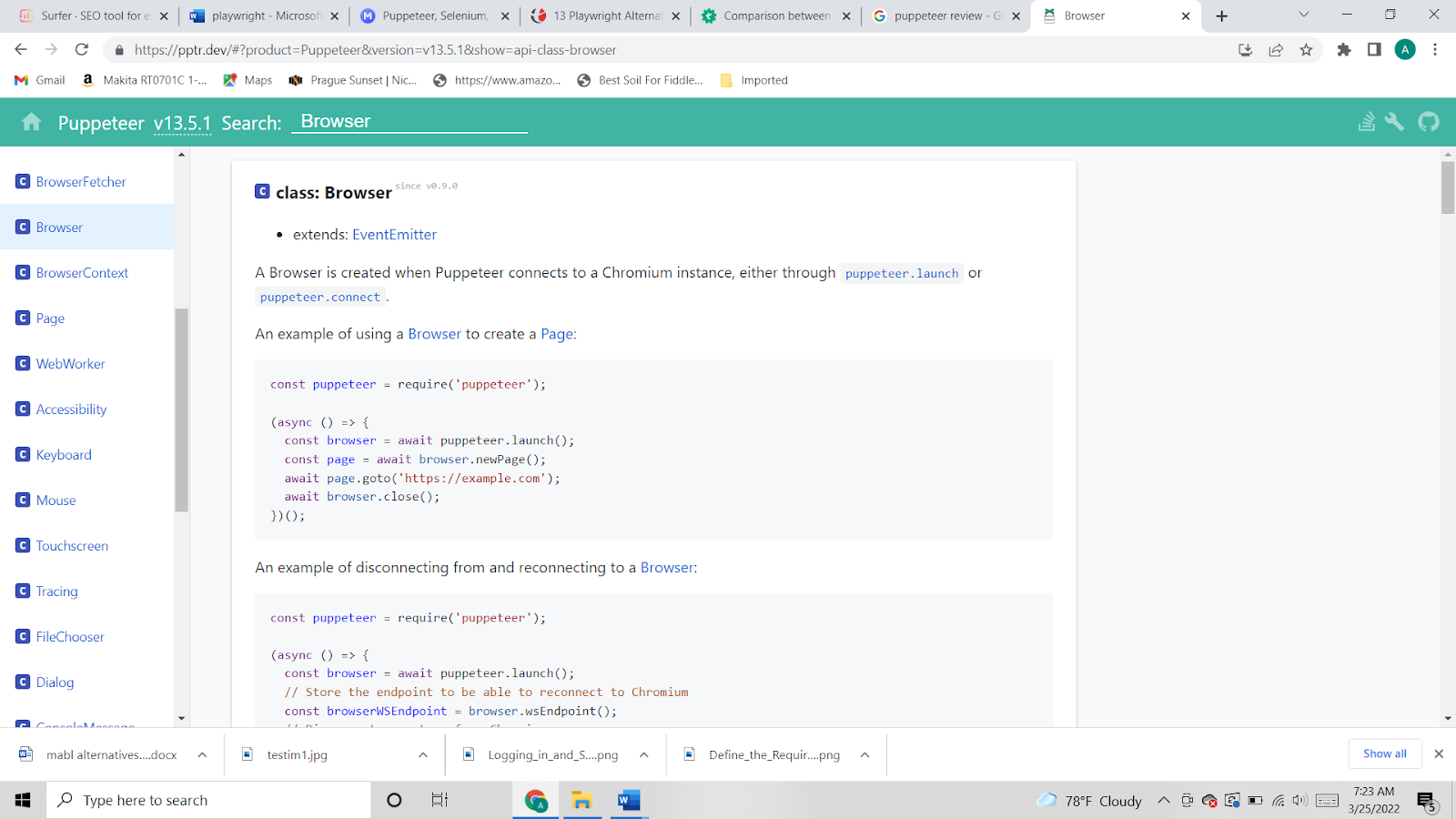
Task: Open the Imported bookmarks folder
Action: [x=753, y=80]
